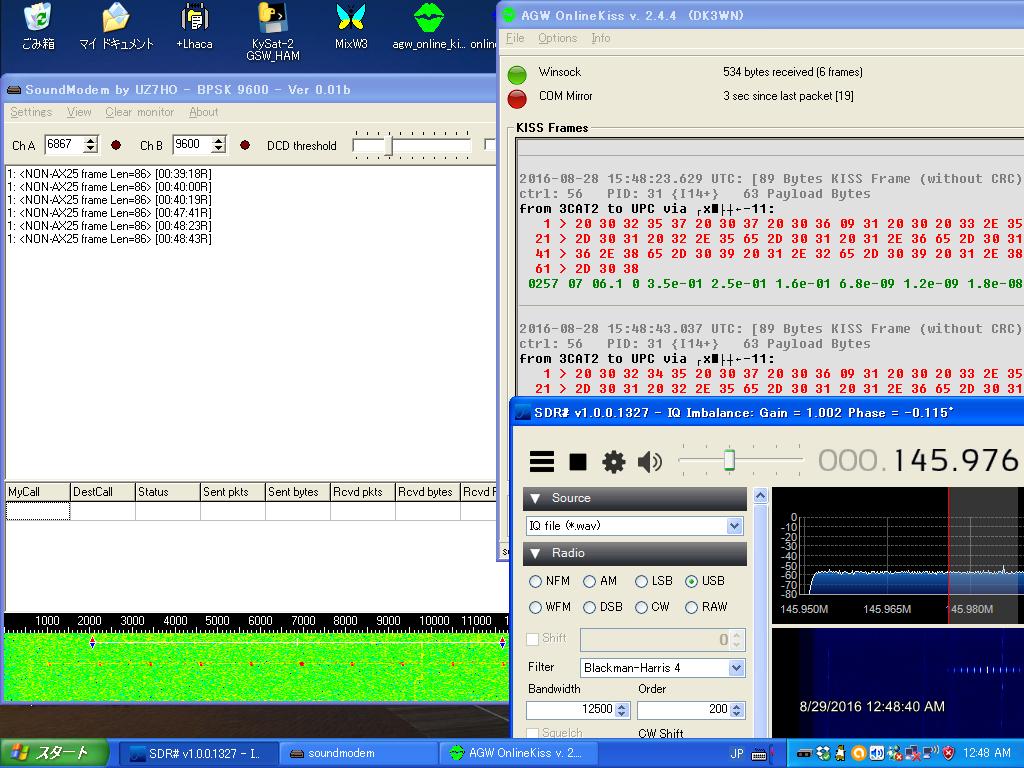The width and height of the screenshot is (1024, 768).
Task: Click the Windows Start button
Action: 54,753
